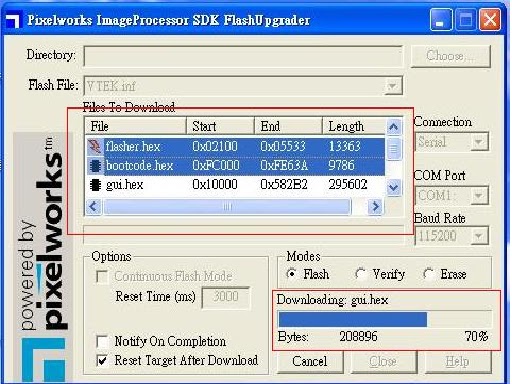The width and height of the screenshot is (512, 384).
Task: Click start address 0x10000
Action: (215, 185)
